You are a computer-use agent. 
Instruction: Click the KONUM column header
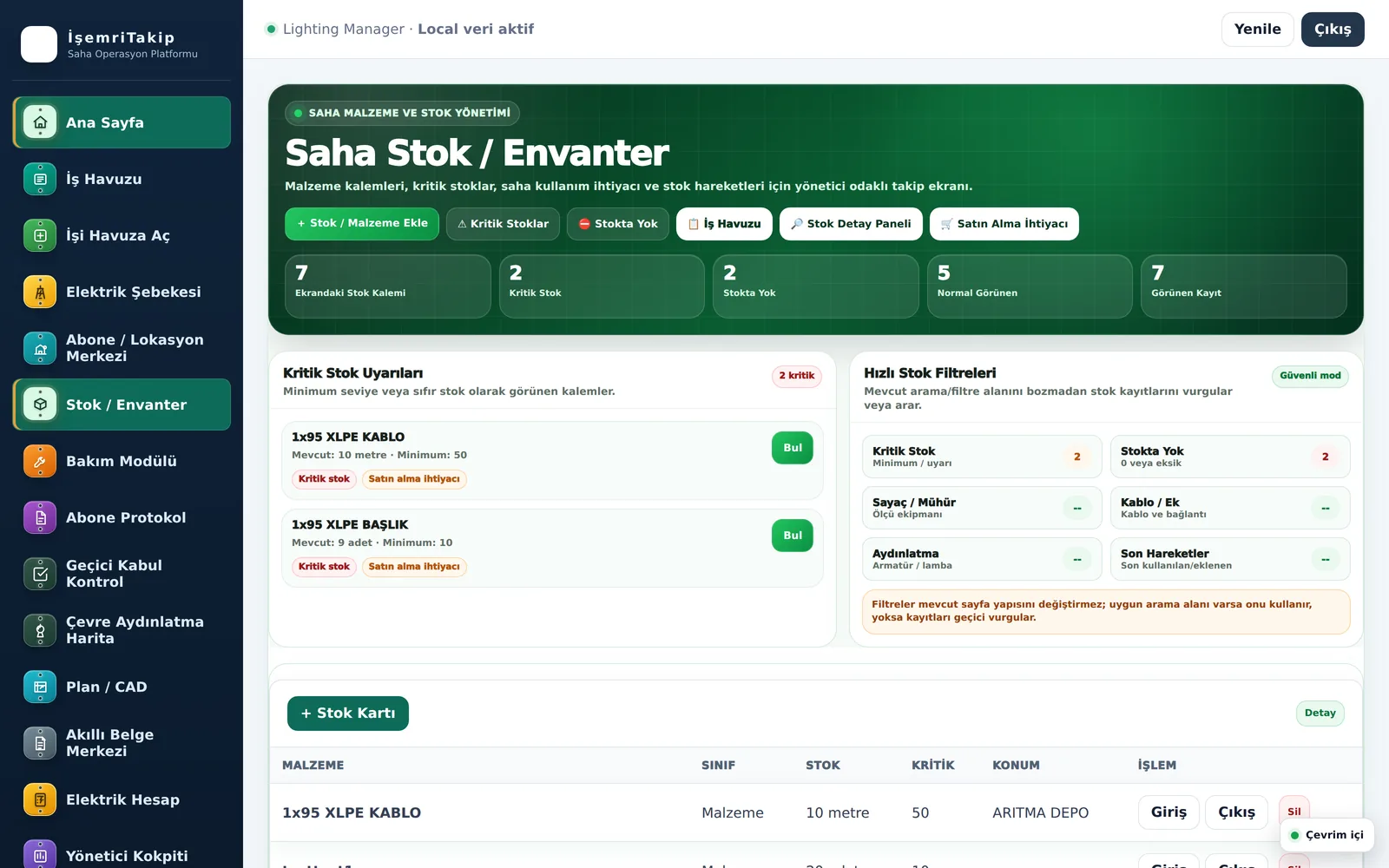[x=1016, y=766]
